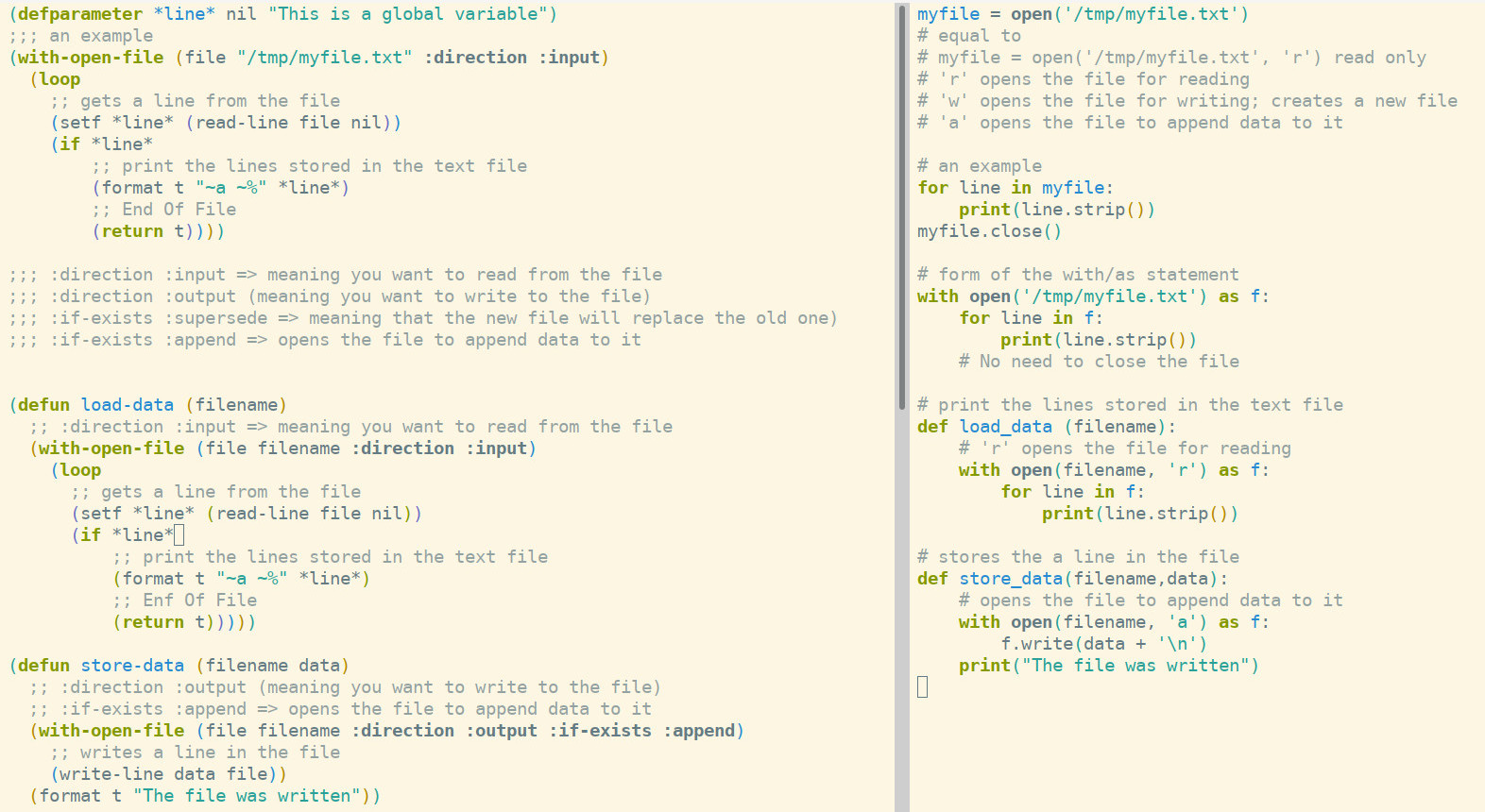Viewport: 1485px width, 812px height.
Task: Click the "f.write(data + '\n')" line
Action: pos(1104,644)
